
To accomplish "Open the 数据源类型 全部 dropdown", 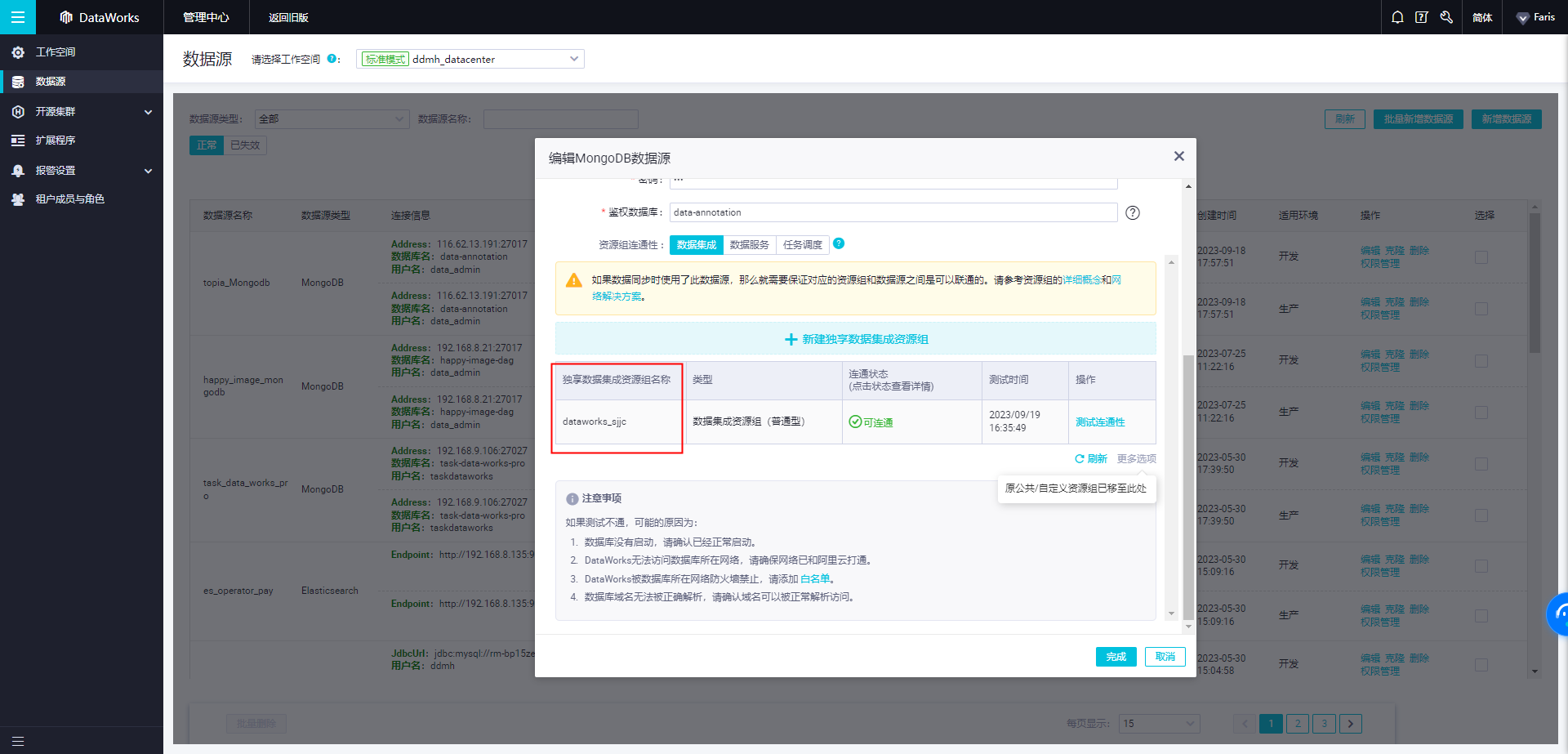I will pos(332,119).
